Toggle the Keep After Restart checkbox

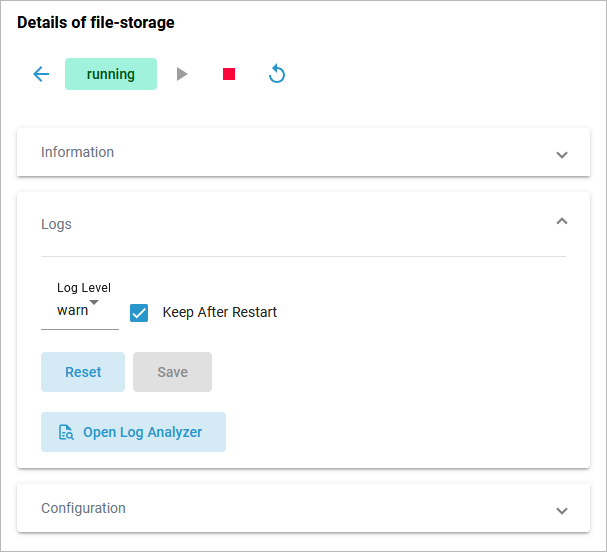pyautogui.click(x=139, y=312)
